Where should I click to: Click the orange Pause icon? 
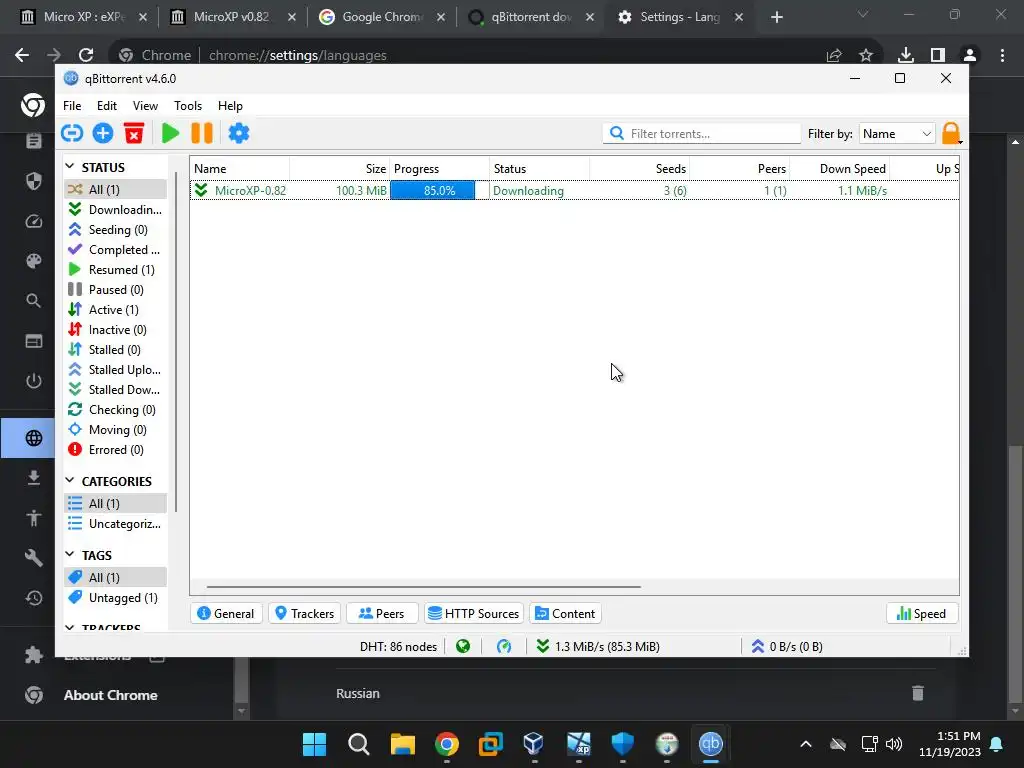202,133
